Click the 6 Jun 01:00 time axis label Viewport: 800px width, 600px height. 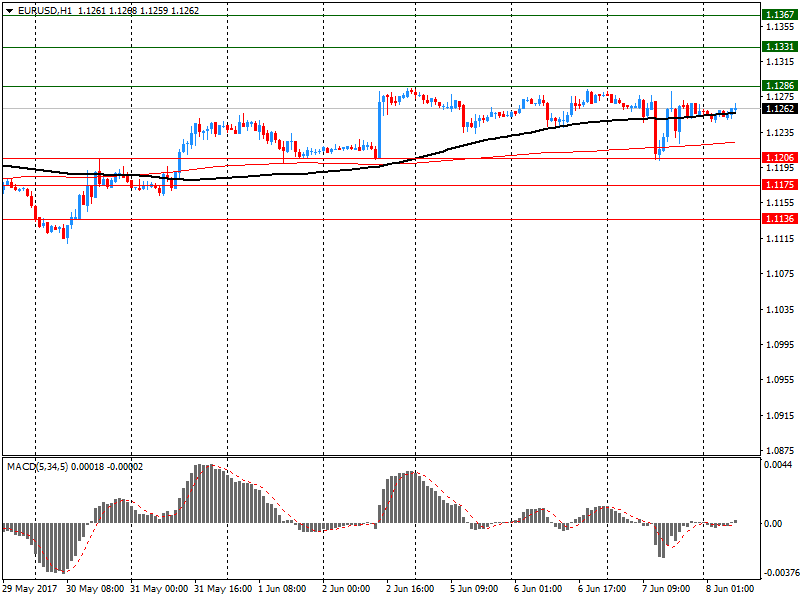click(x=538, y=589)
